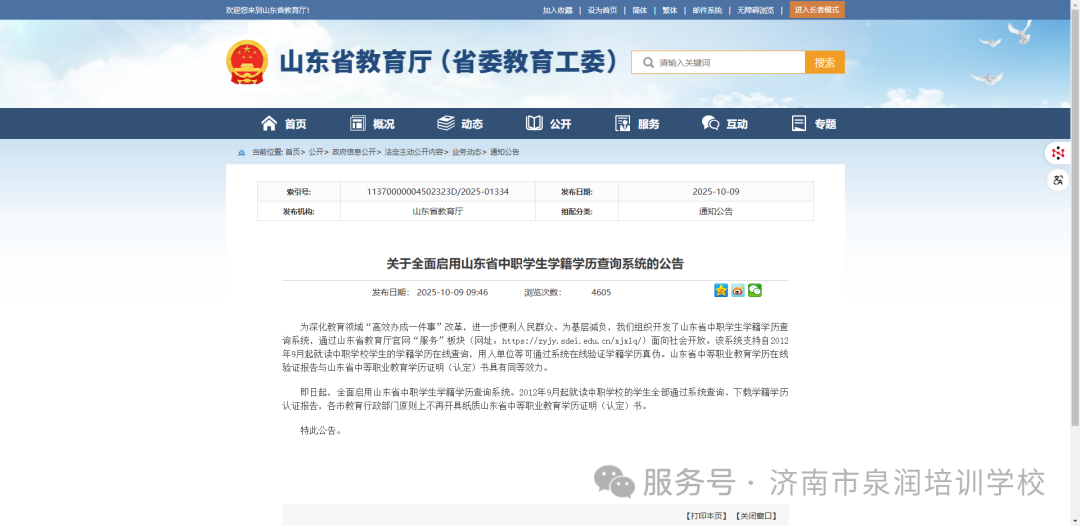The width and height of the screenshot is (1080, 526).
Task: Click the 发布机构 label cell
Action: pyautogui.click(x=299, y=211)
